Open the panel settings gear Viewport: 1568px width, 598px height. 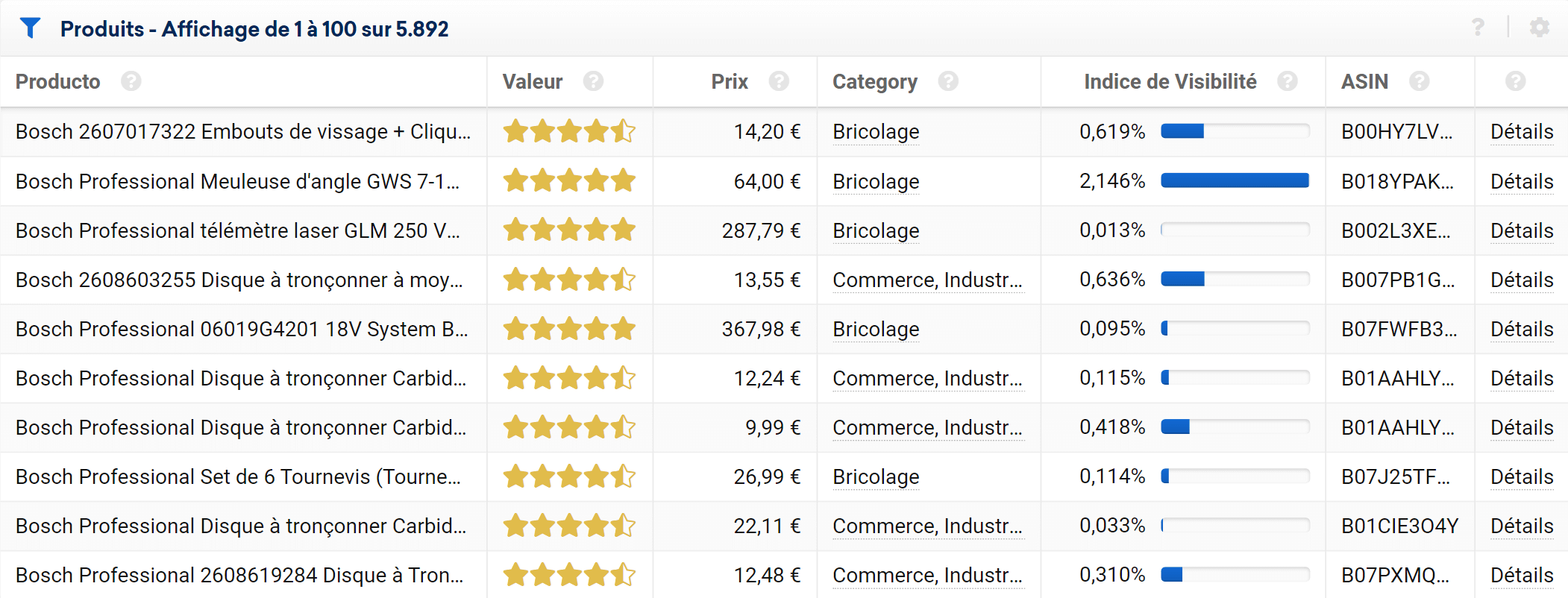pyautogui.click(x=1540, y=28)
